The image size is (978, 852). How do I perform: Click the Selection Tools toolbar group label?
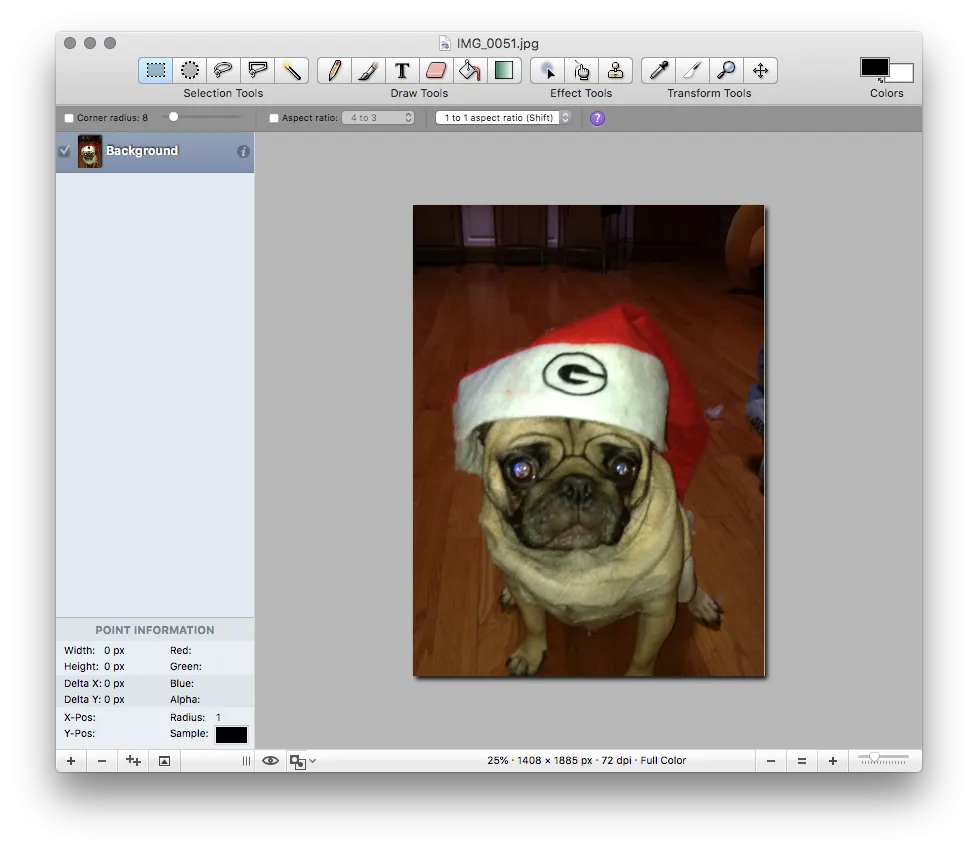pos(222,93)
